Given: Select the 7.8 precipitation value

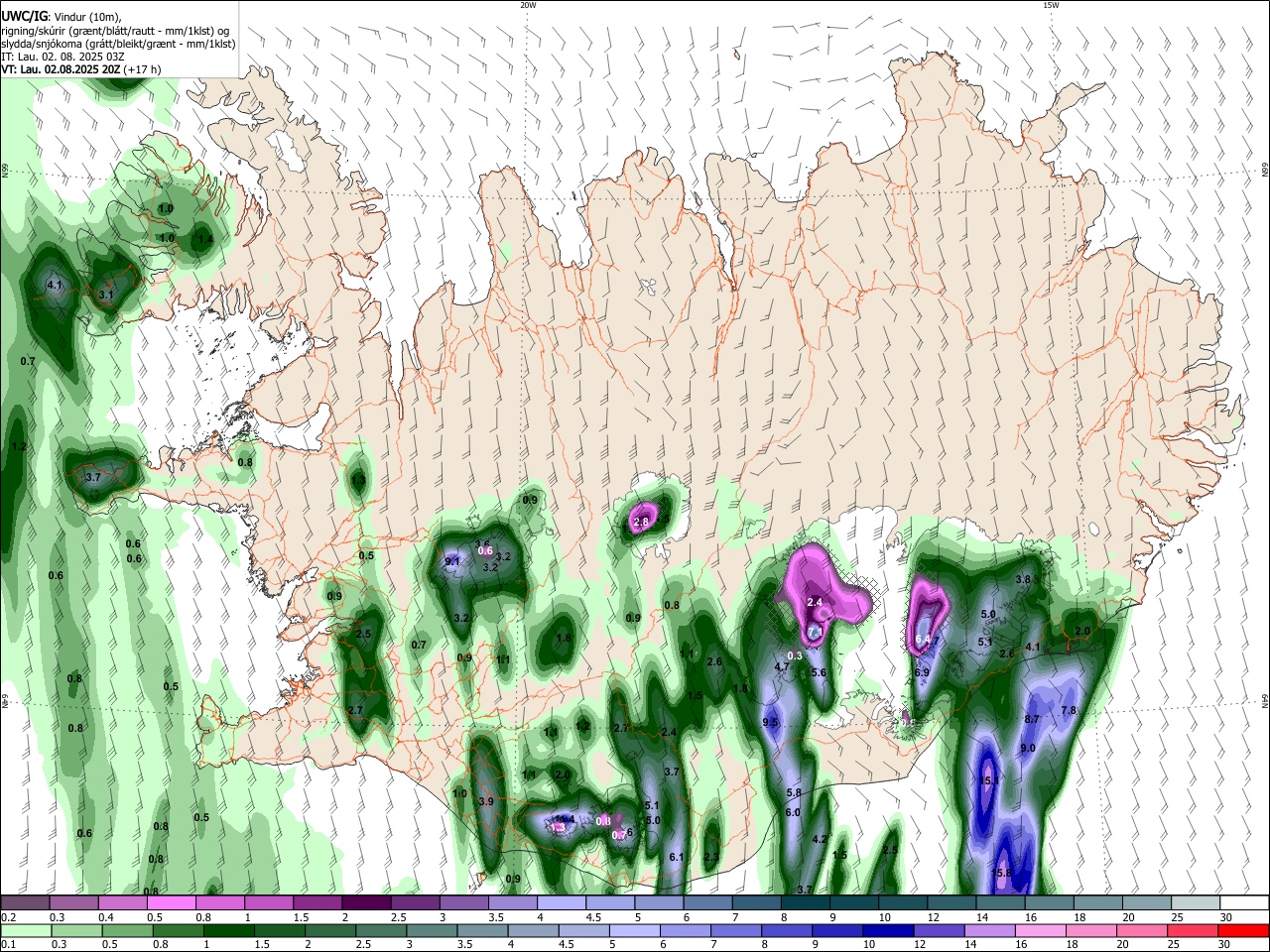Looking at the screenshot, I should [x=1069, y=710].
